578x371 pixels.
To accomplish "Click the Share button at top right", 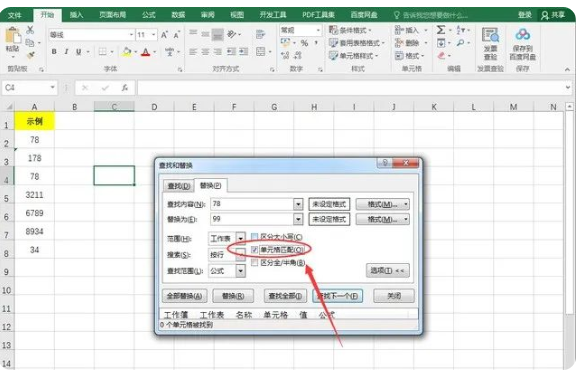I will [553, 15].
